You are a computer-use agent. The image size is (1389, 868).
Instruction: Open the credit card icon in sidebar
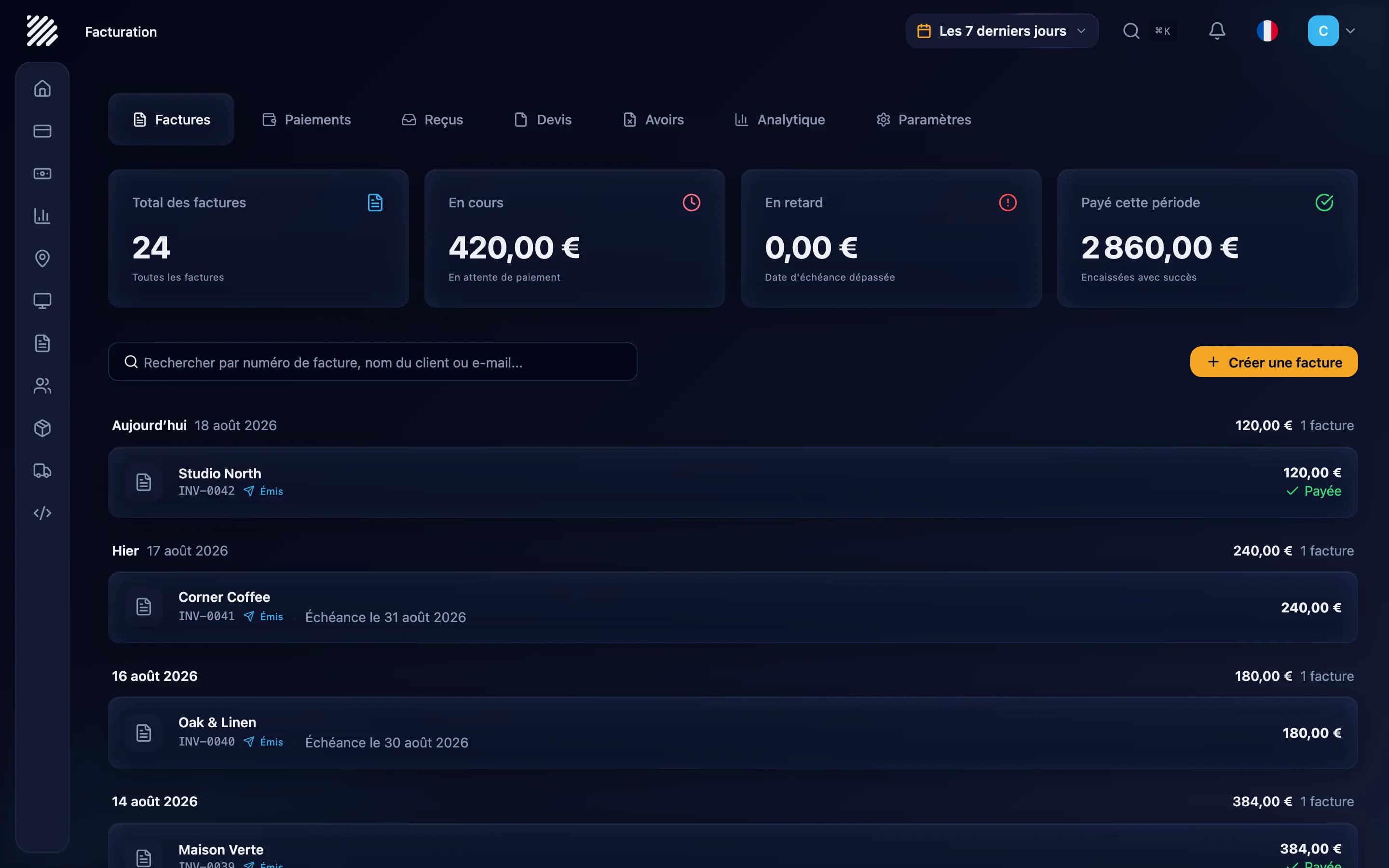(x=42, y=131)
